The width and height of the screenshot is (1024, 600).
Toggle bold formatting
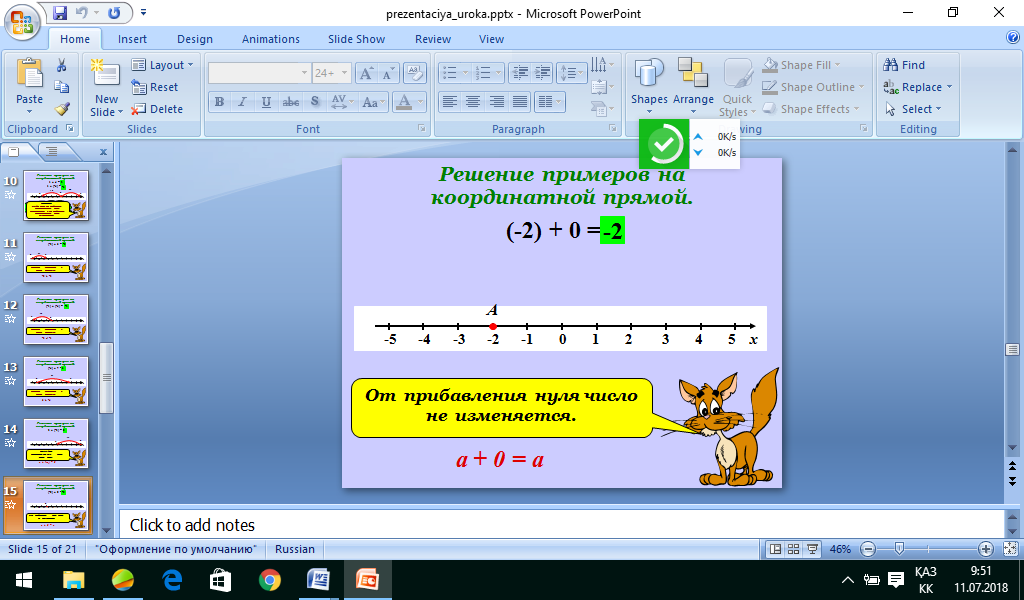coord(219,102)
